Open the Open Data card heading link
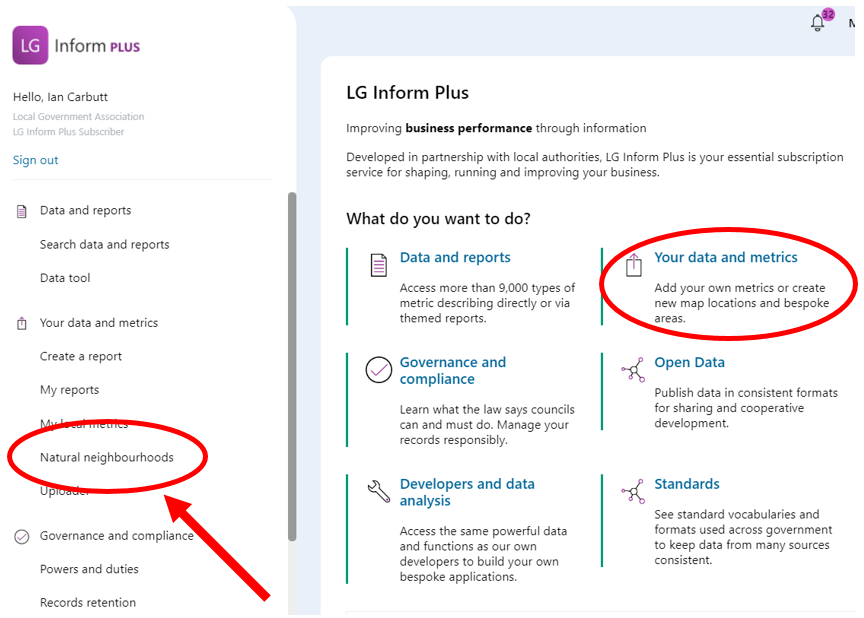Screen dimensions: 864x618 coord(689,362)
